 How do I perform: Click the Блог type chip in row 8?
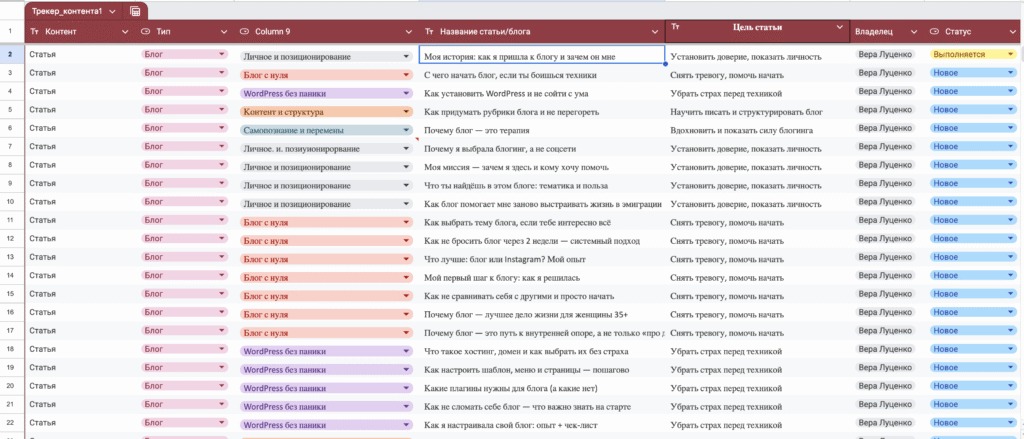(x=184, y=165)
